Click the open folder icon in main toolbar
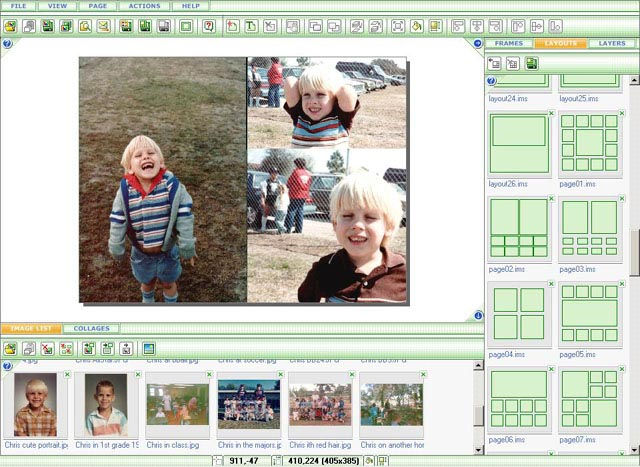Image resolution: width=640 pixels, height=467 pixels. pyautogui.click(x=10, y=27)
